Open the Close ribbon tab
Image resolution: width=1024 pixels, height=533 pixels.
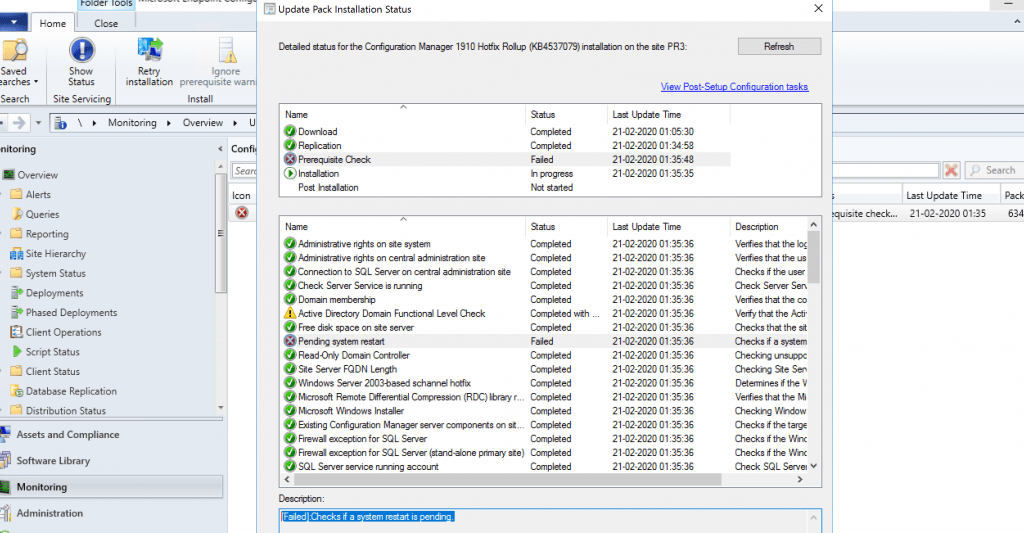(x=106, y=24)
